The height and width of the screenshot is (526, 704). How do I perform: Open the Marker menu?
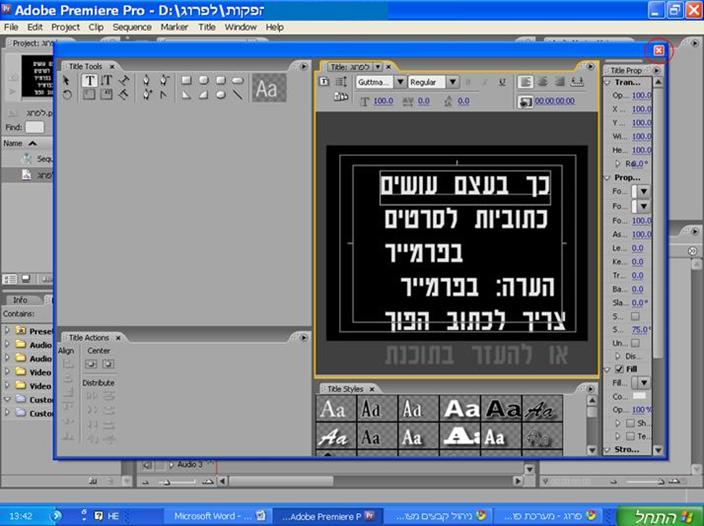(174, 27)
